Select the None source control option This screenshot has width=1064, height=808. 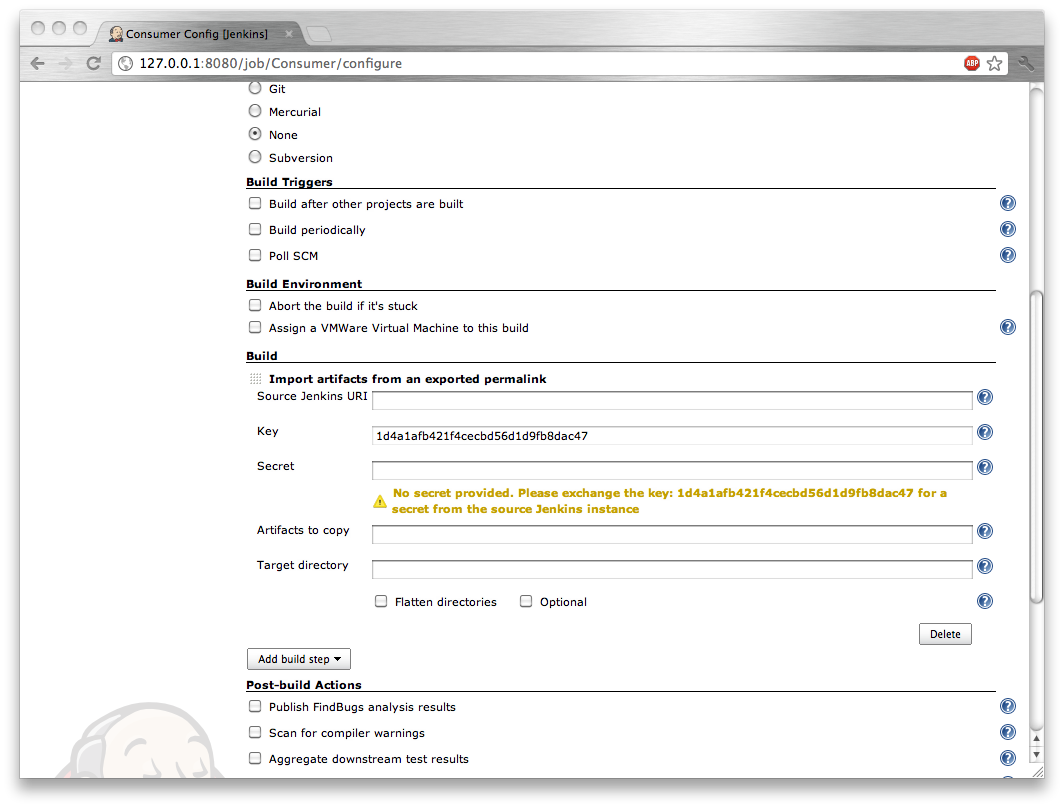click(x=254, y=134)
